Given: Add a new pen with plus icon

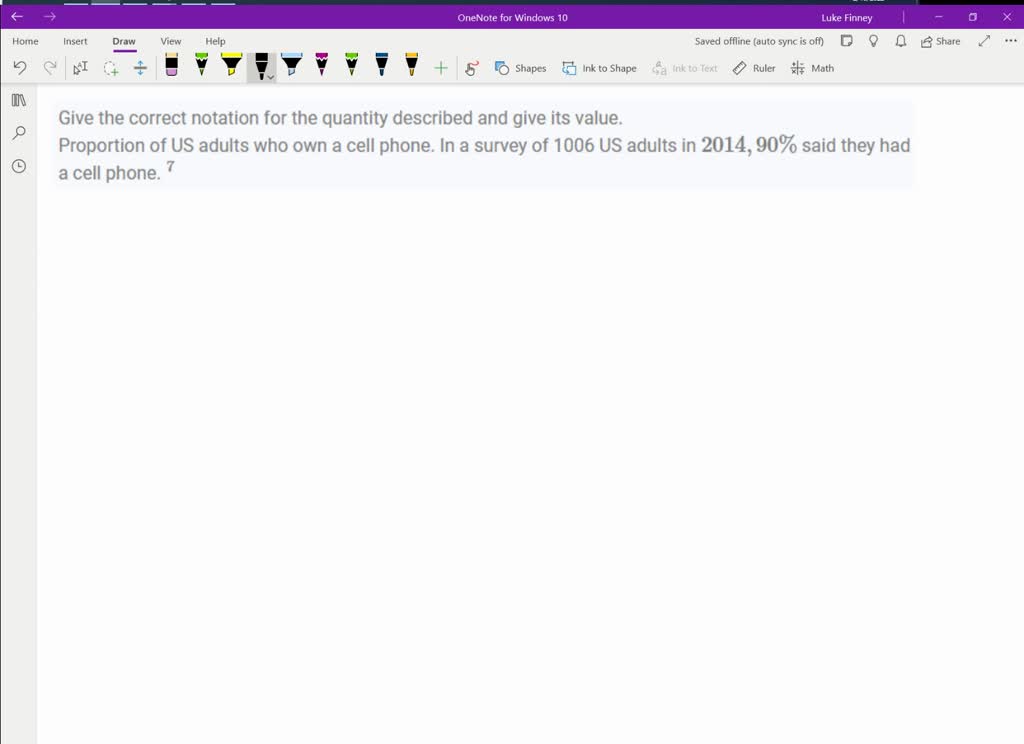Looking at the screenshot, I should 440,68.
